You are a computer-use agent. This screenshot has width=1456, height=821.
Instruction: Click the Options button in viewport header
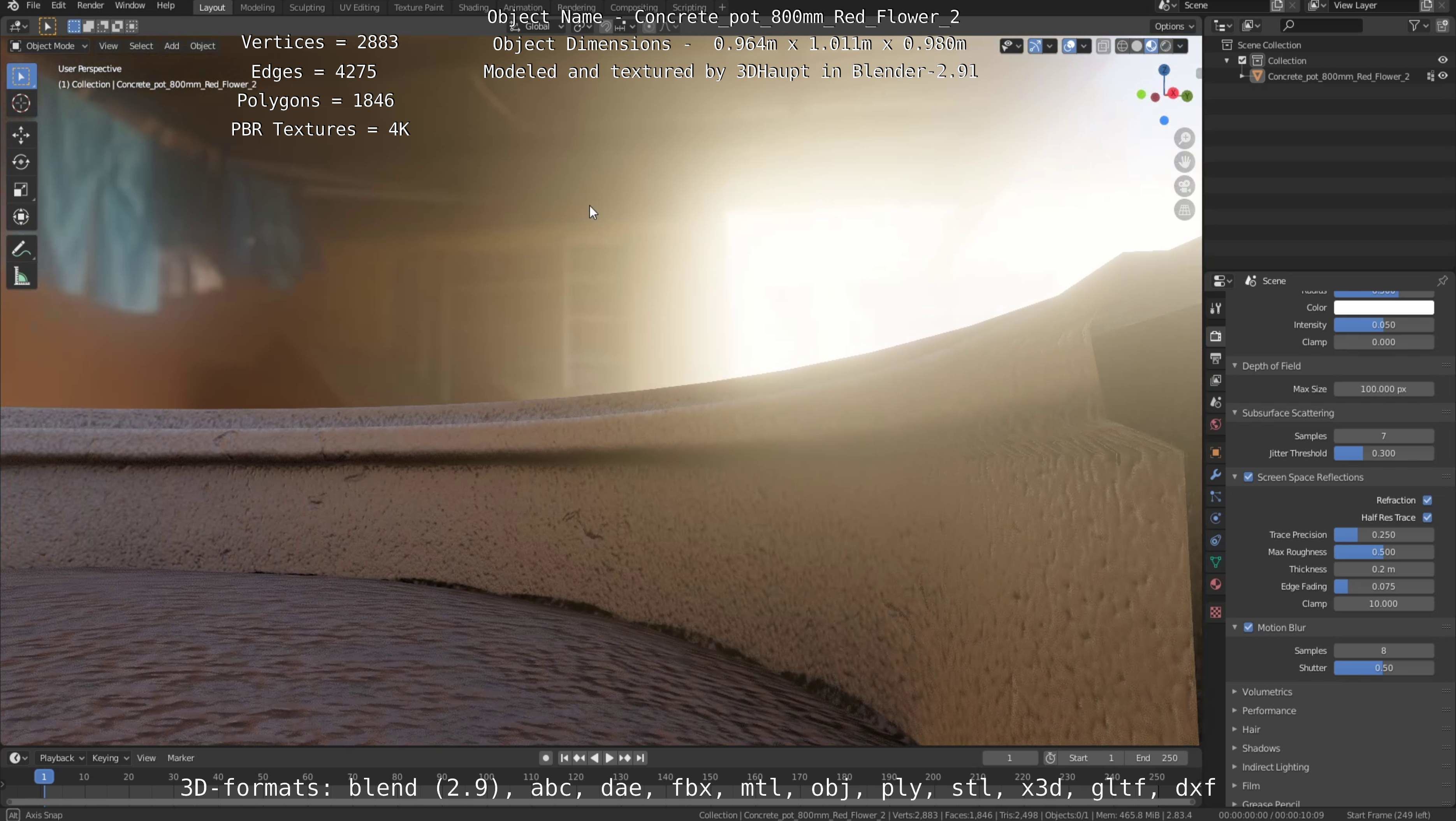(x=1173, y=26)
